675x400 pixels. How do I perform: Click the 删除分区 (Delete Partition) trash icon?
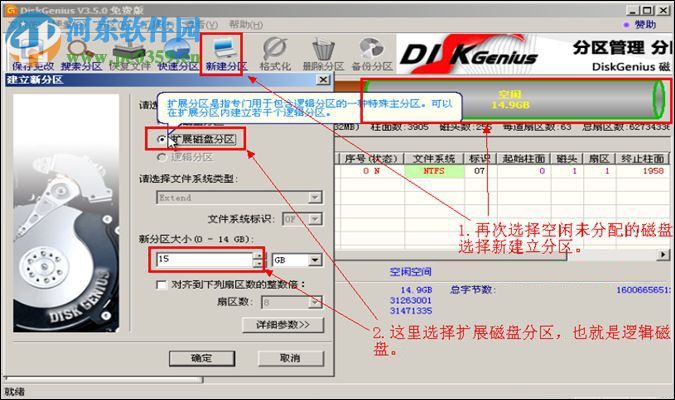pyautogui.click(x=323, y=55)
